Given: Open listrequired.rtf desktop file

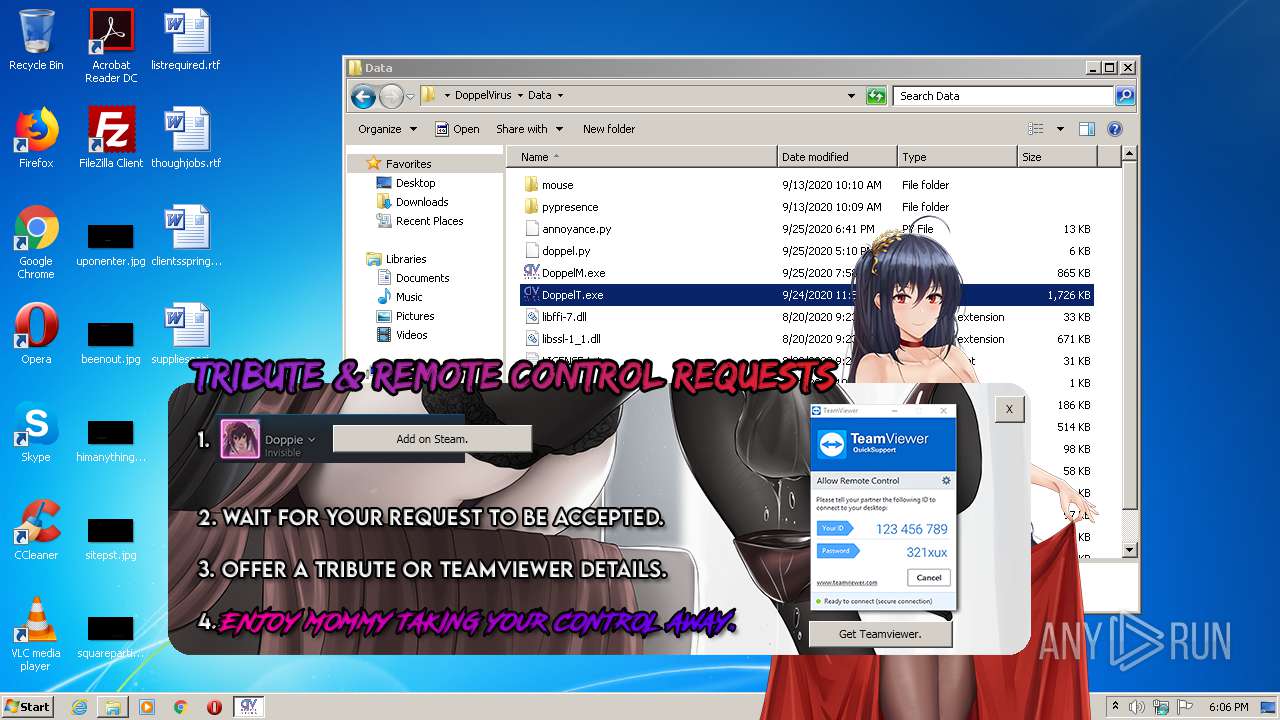Looking at the screenshot, I should [186, 41].
